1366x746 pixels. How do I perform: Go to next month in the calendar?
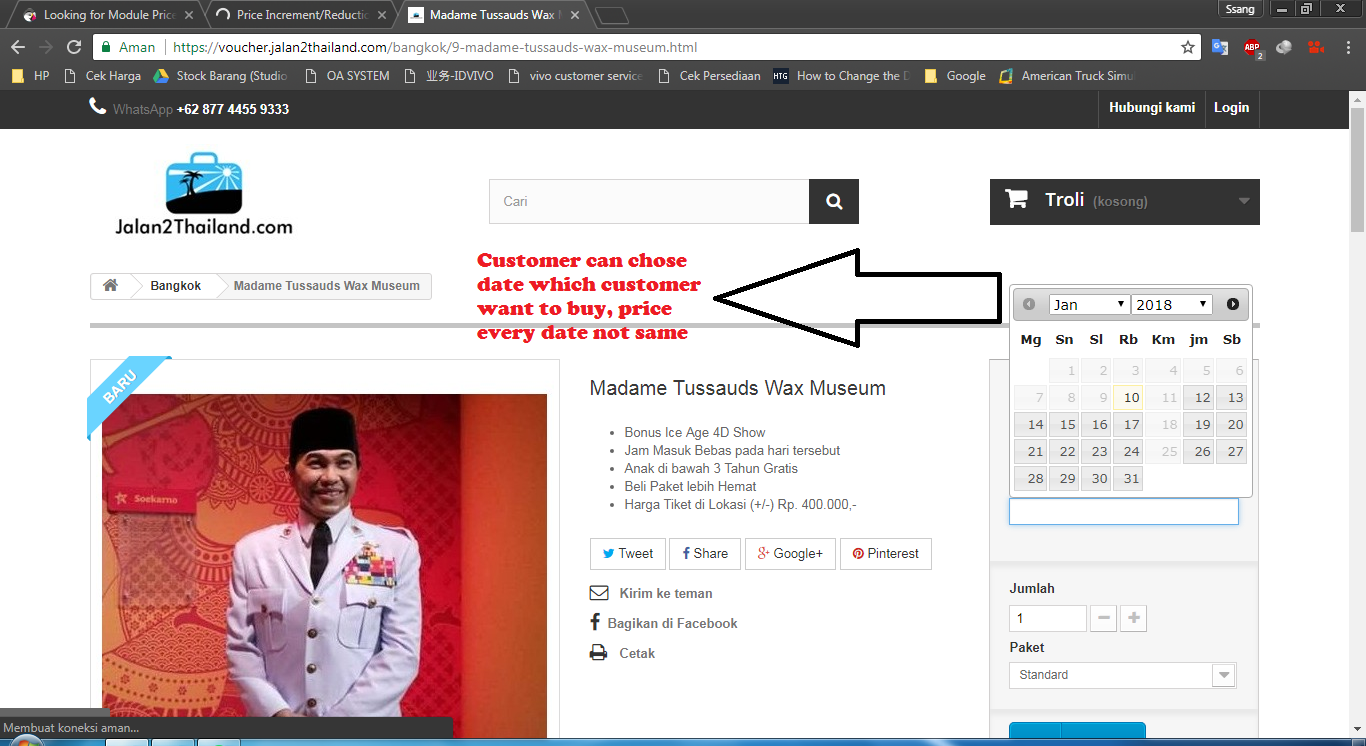point(1232,304)
